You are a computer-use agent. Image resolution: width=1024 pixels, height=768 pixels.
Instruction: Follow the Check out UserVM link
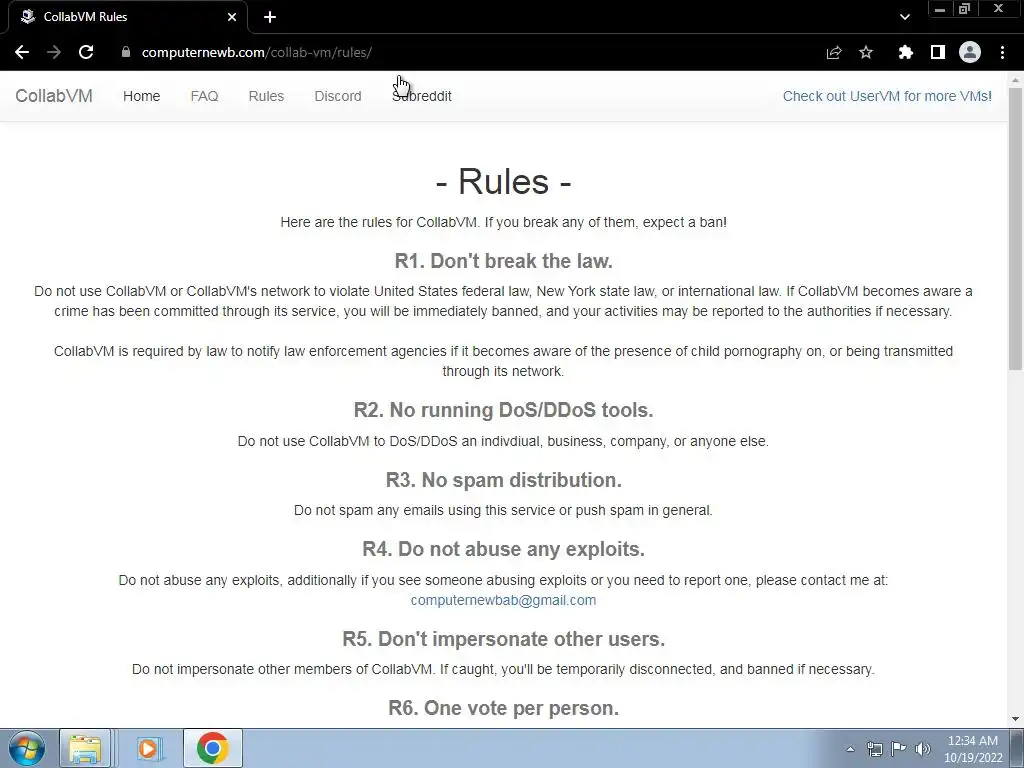[x=887, y=96]
